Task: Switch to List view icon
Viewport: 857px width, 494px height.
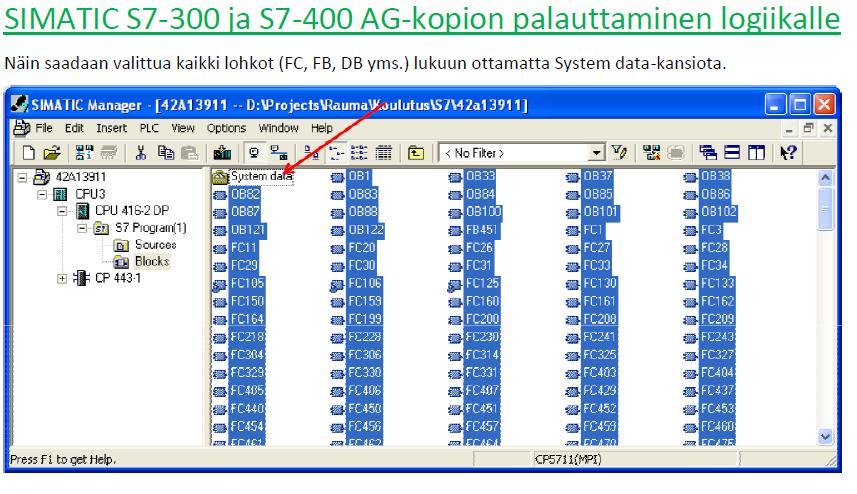Action: (x=359, y=153)
